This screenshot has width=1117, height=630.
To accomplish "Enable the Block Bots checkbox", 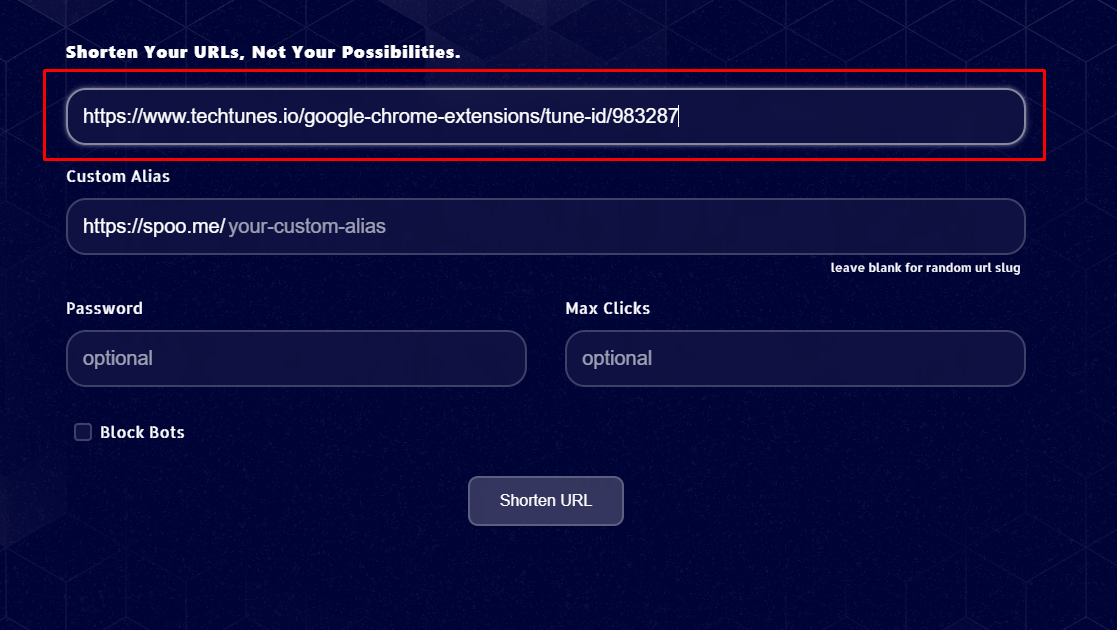I will click(83, 432).
